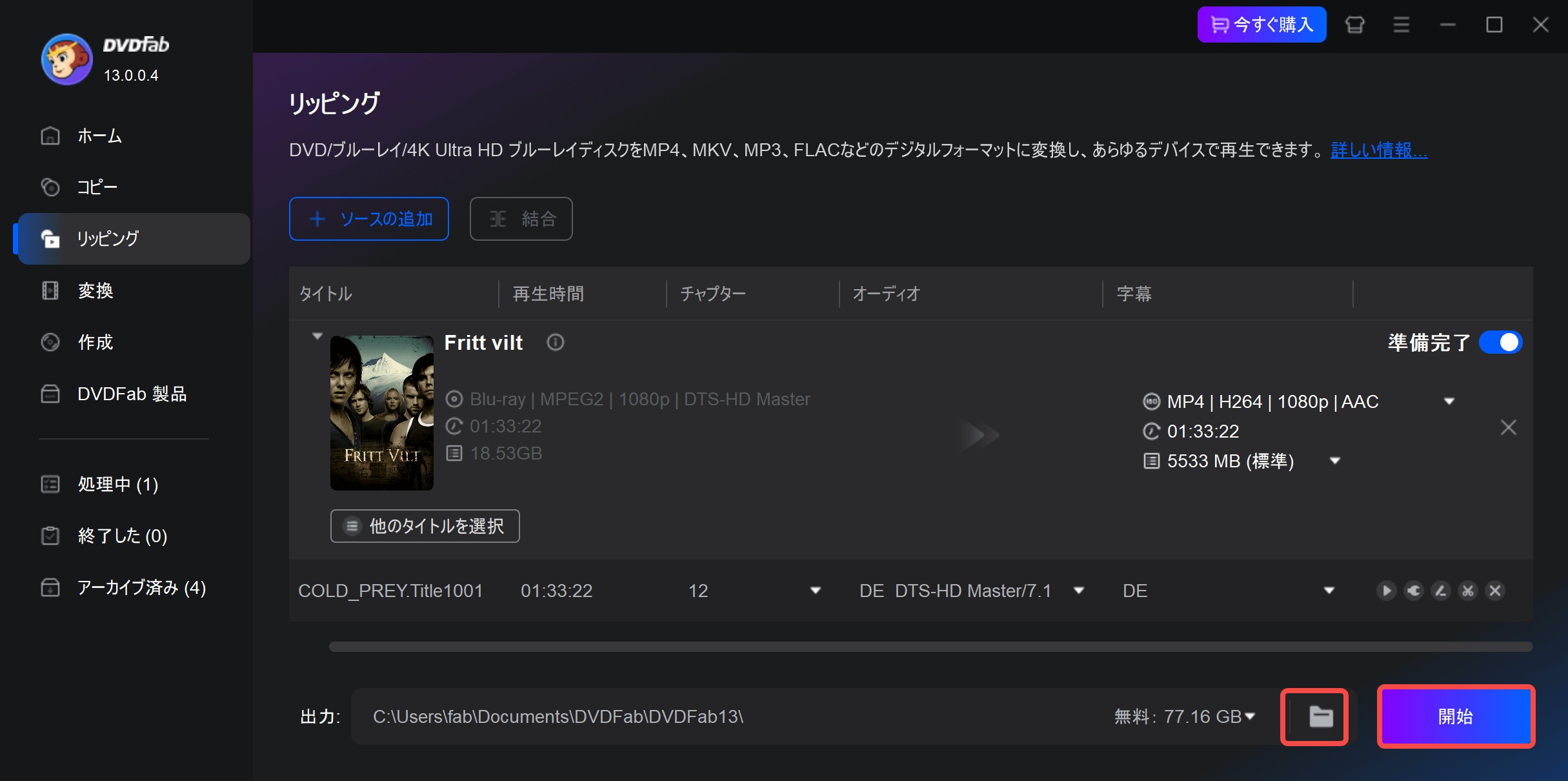Collapse the Fritt vilt source expander arrow
This screenshot has height=781, width=1568.
tap(317, 336)
